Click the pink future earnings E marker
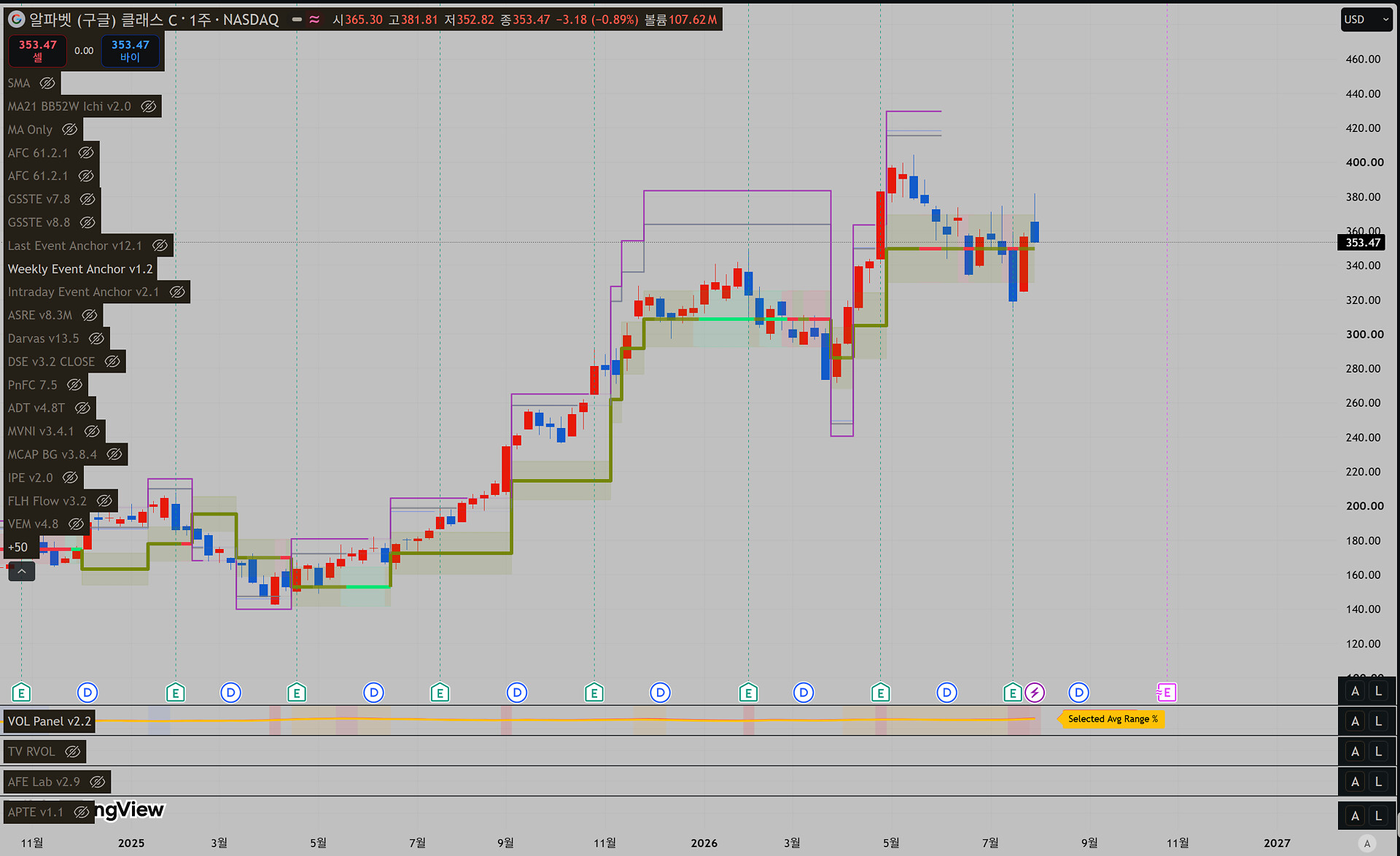The width and height of the screenshot is (1400, 856). tap(1167, 692)
